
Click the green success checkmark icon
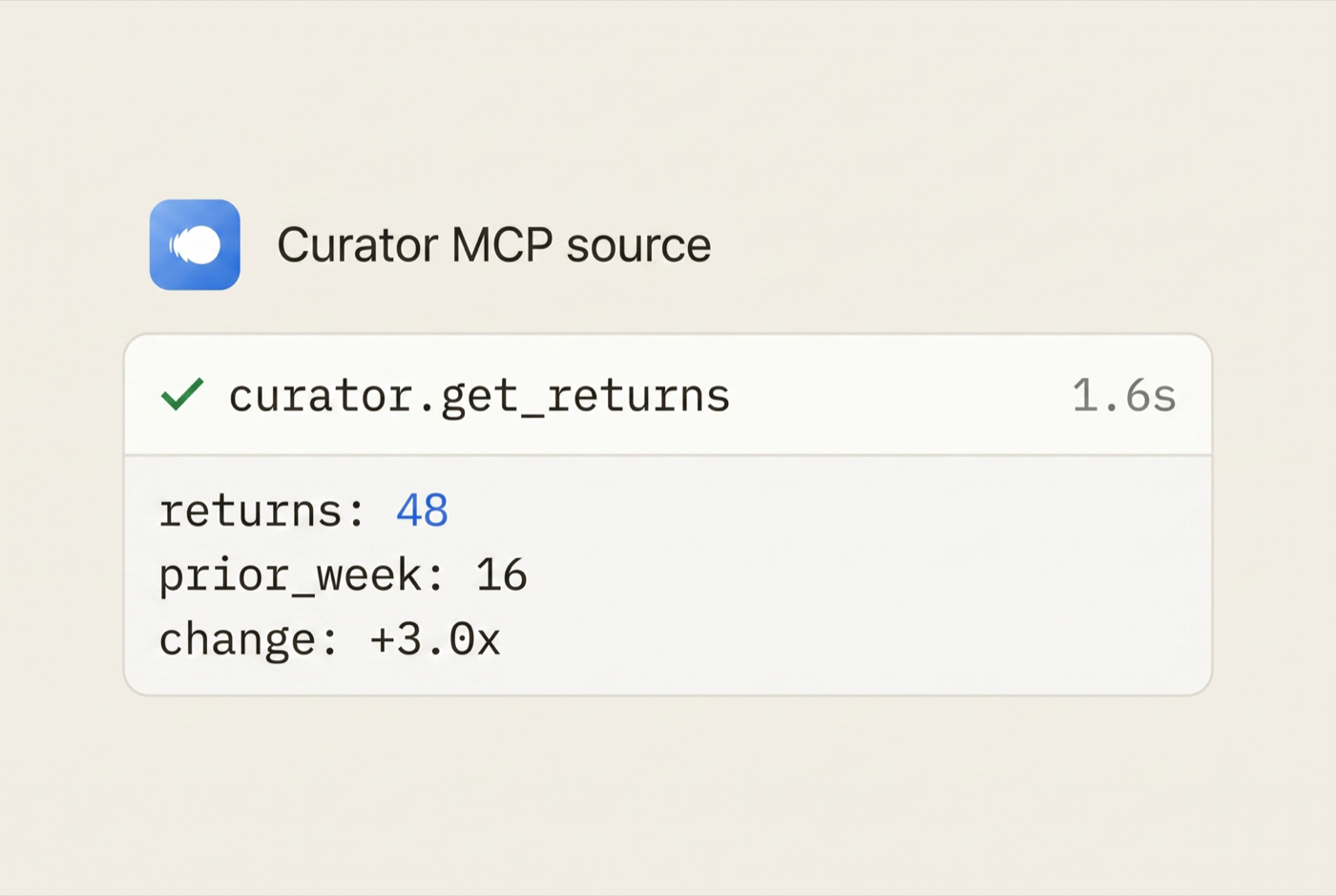point(182,394)
